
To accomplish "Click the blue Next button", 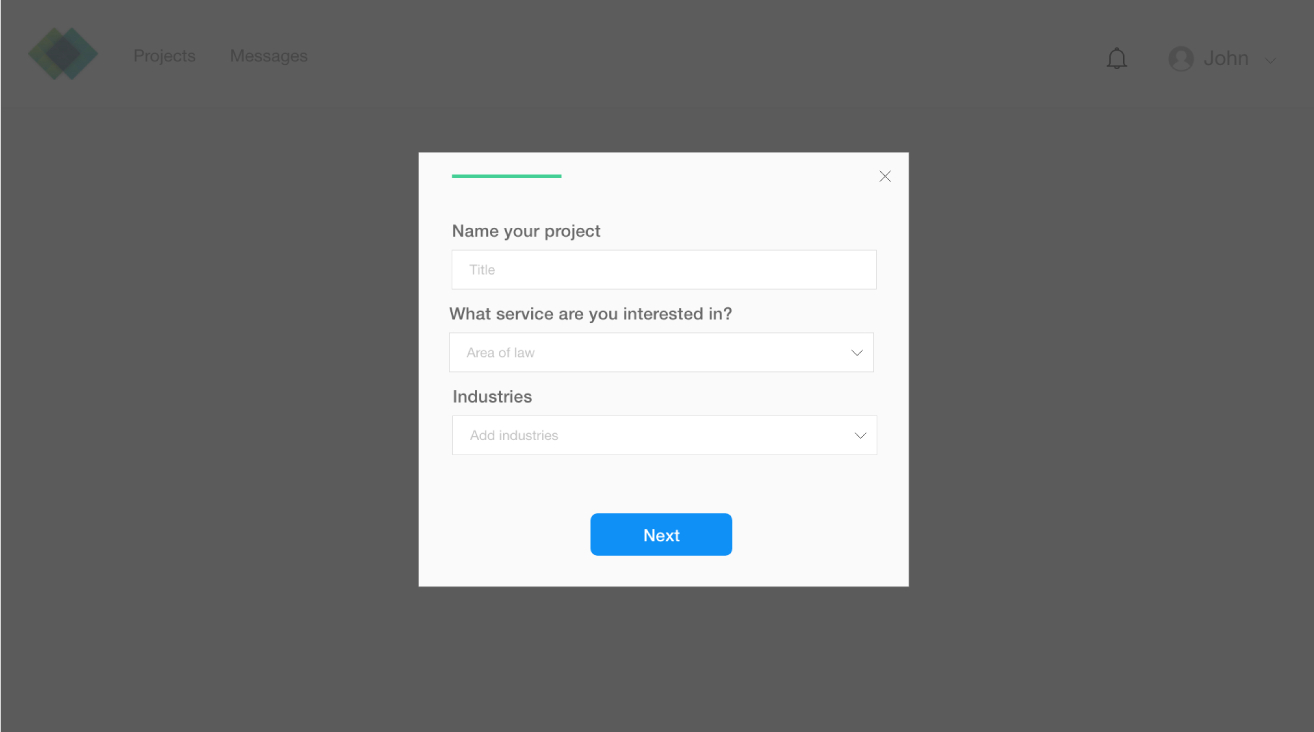I will (661, 535).
